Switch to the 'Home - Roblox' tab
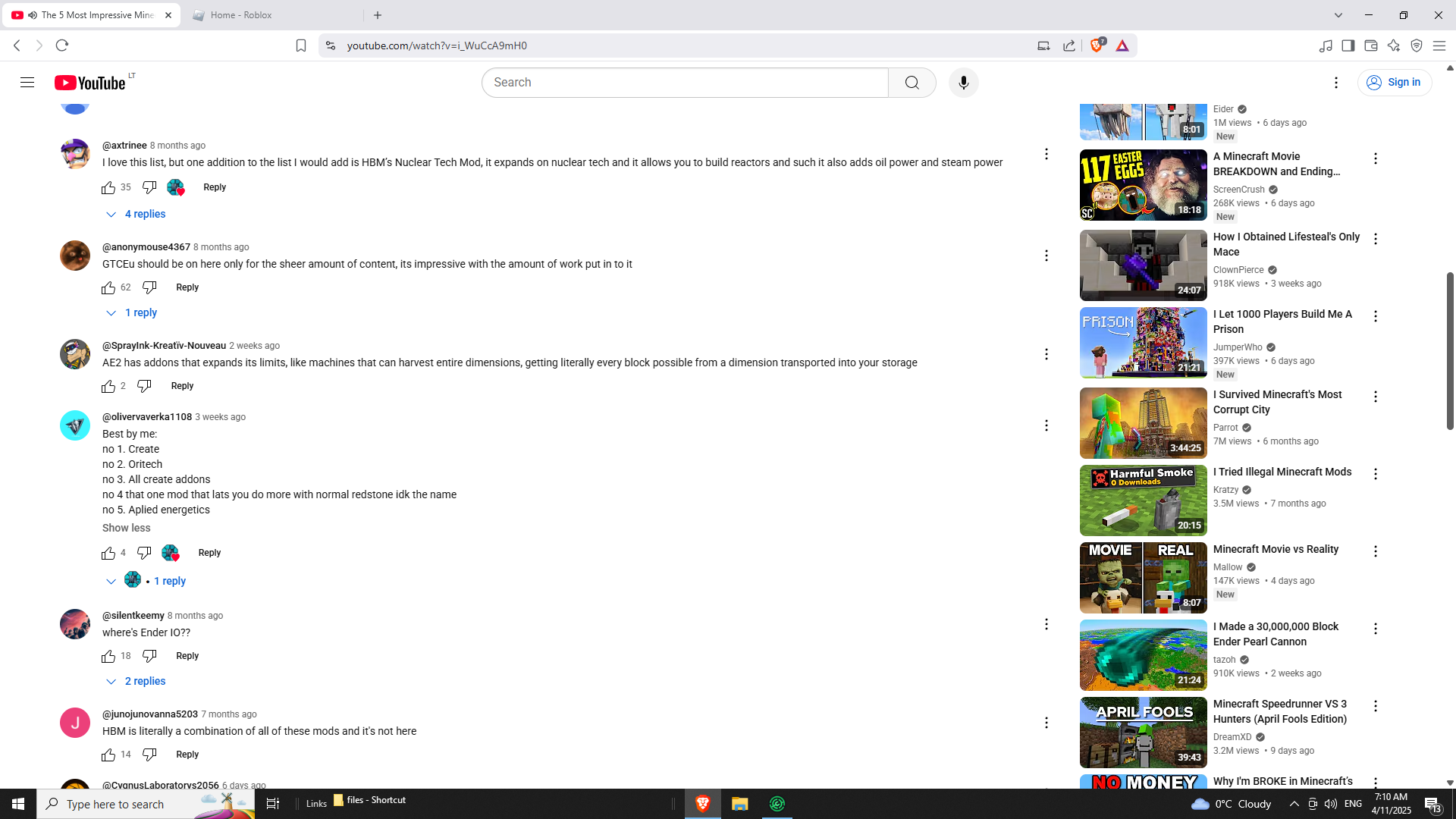This screenshot has height=819, width=1456. (x=242, y=15)
